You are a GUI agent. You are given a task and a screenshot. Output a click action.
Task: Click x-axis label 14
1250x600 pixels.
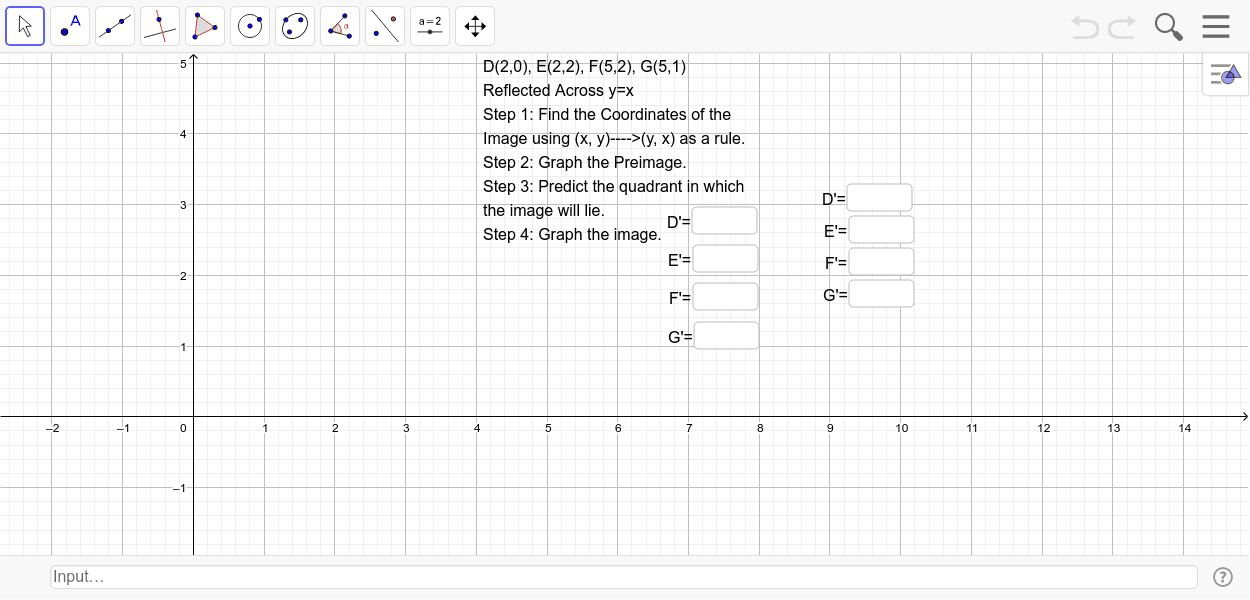pos(1185,428)
